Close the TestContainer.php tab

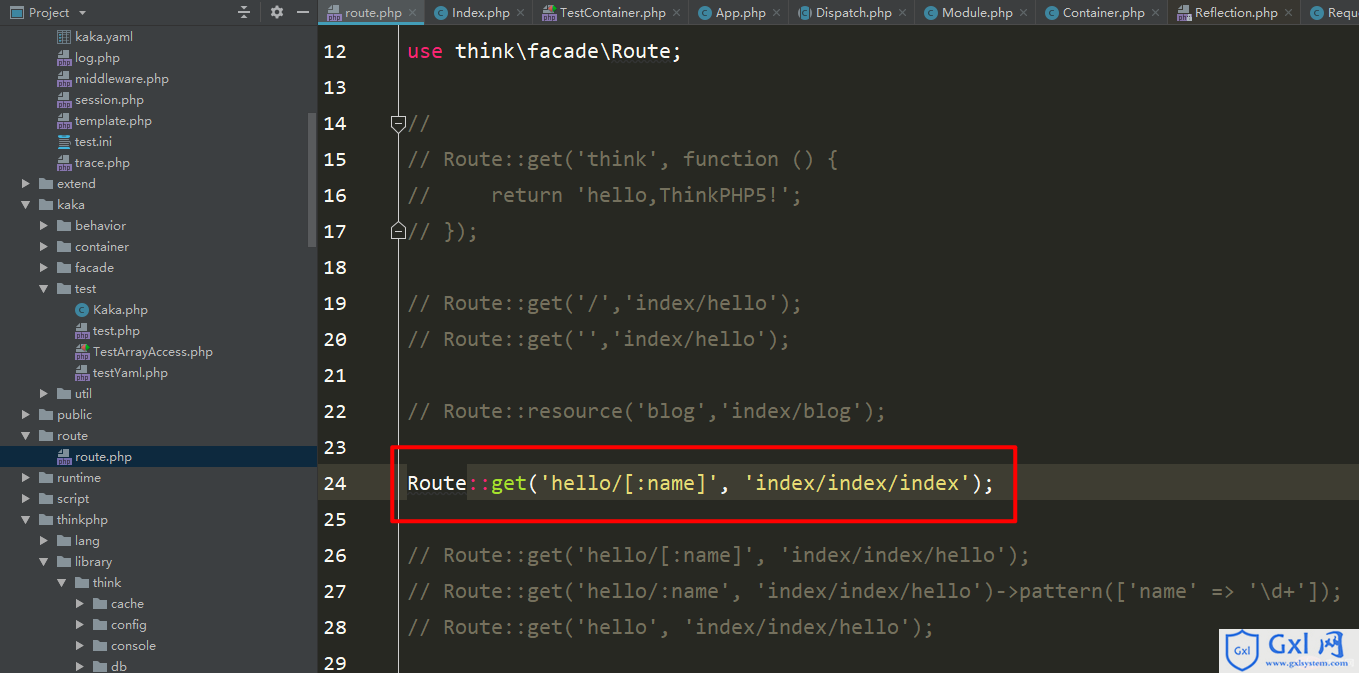point(677,13)
